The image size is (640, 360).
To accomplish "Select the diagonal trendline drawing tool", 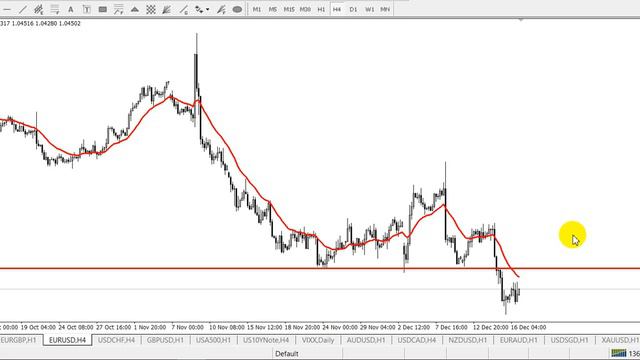I will [x=23, y=9].
